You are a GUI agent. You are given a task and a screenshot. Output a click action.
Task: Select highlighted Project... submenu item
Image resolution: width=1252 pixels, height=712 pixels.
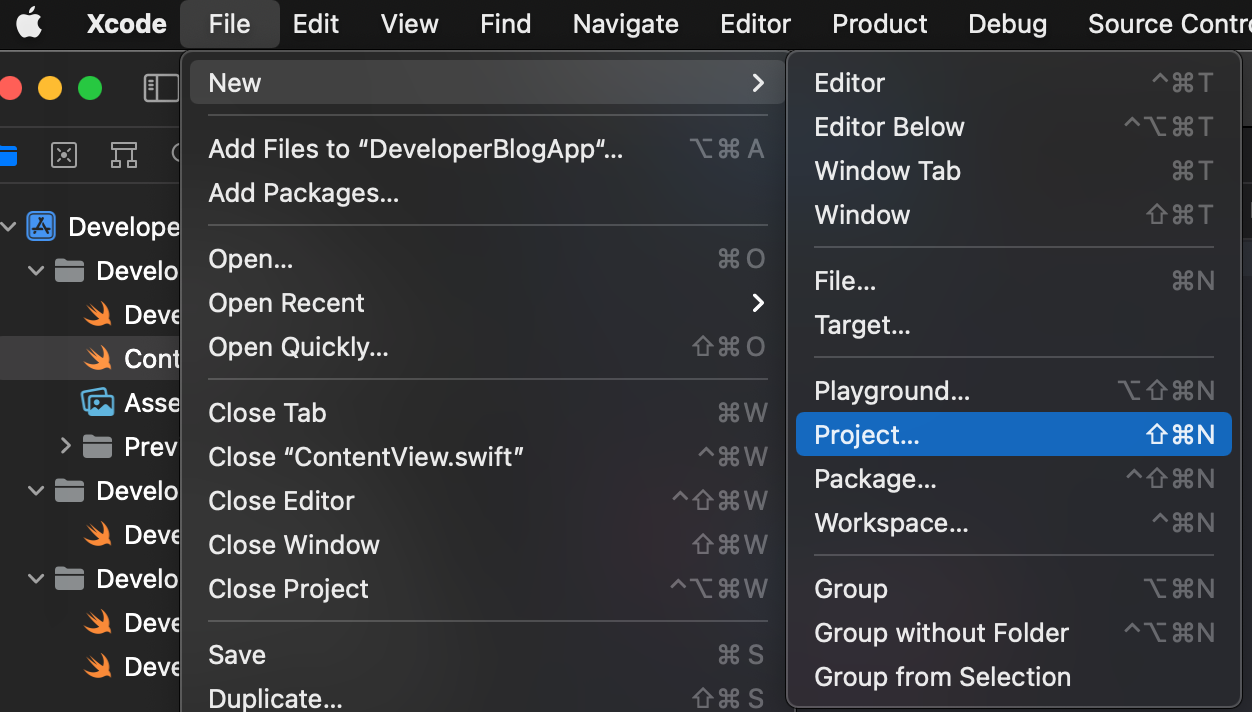click(x=1014, y=435)
